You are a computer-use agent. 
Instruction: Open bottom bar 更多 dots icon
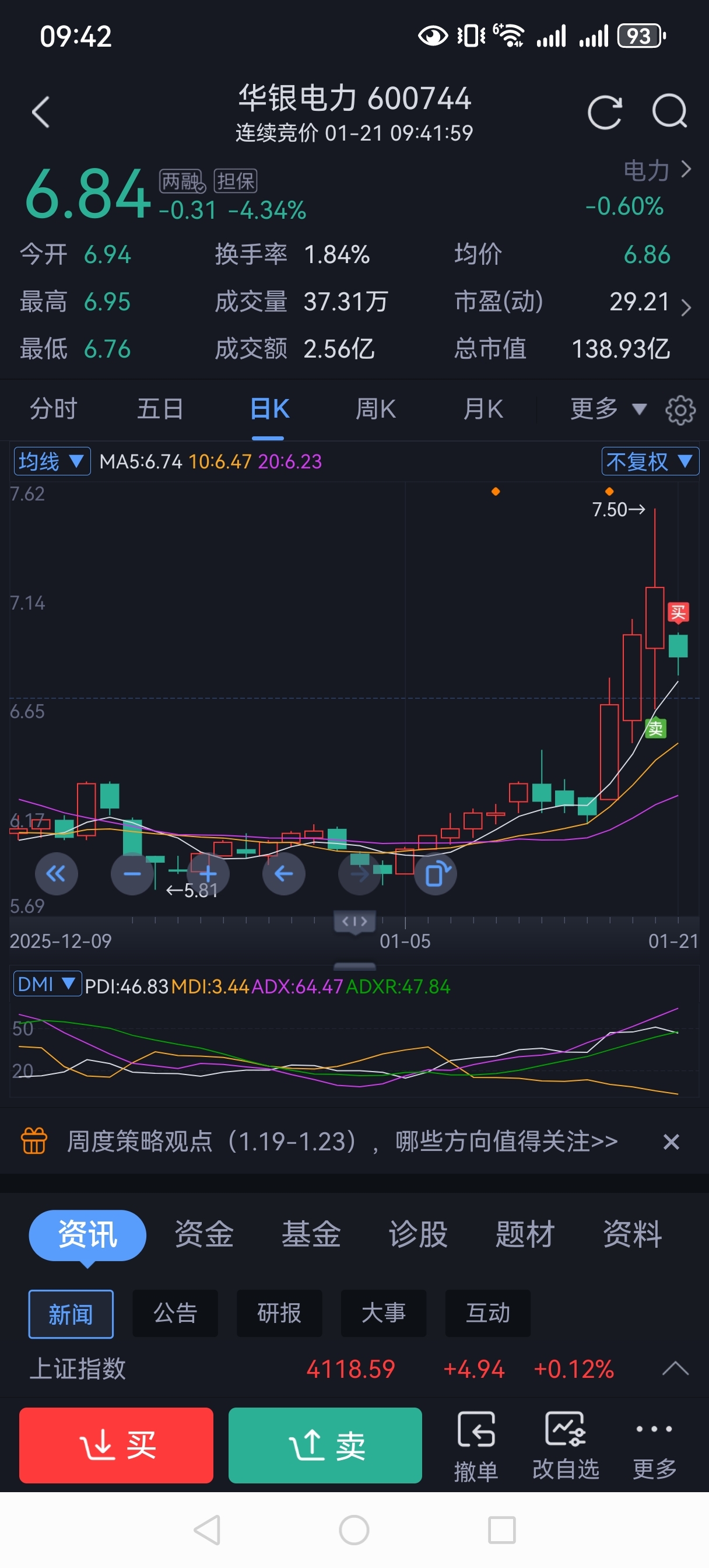point(654,1445)
